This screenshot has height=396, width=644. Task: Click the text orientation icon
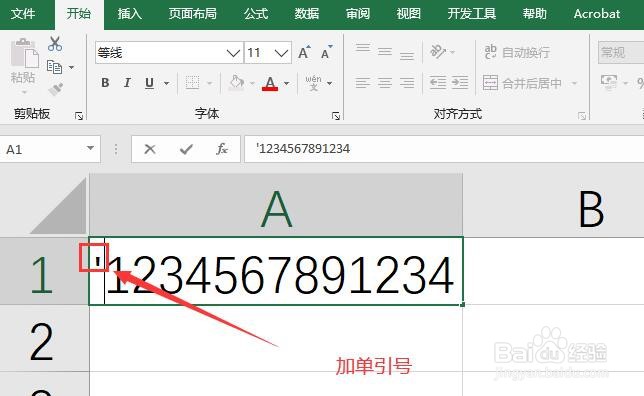[x=438, y=52]
